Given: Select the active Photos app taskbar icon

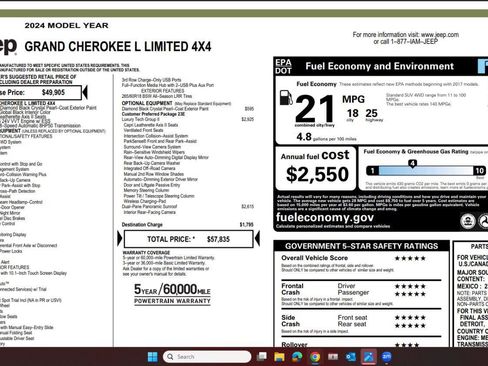Looking at the screenshot, I should point(369,357).
